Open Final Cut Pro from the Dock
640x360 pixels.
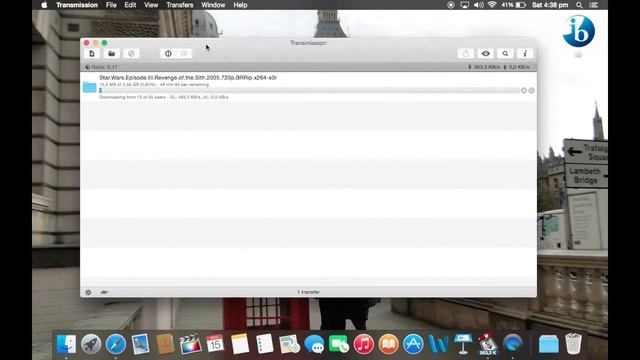(x=190, y=344)
